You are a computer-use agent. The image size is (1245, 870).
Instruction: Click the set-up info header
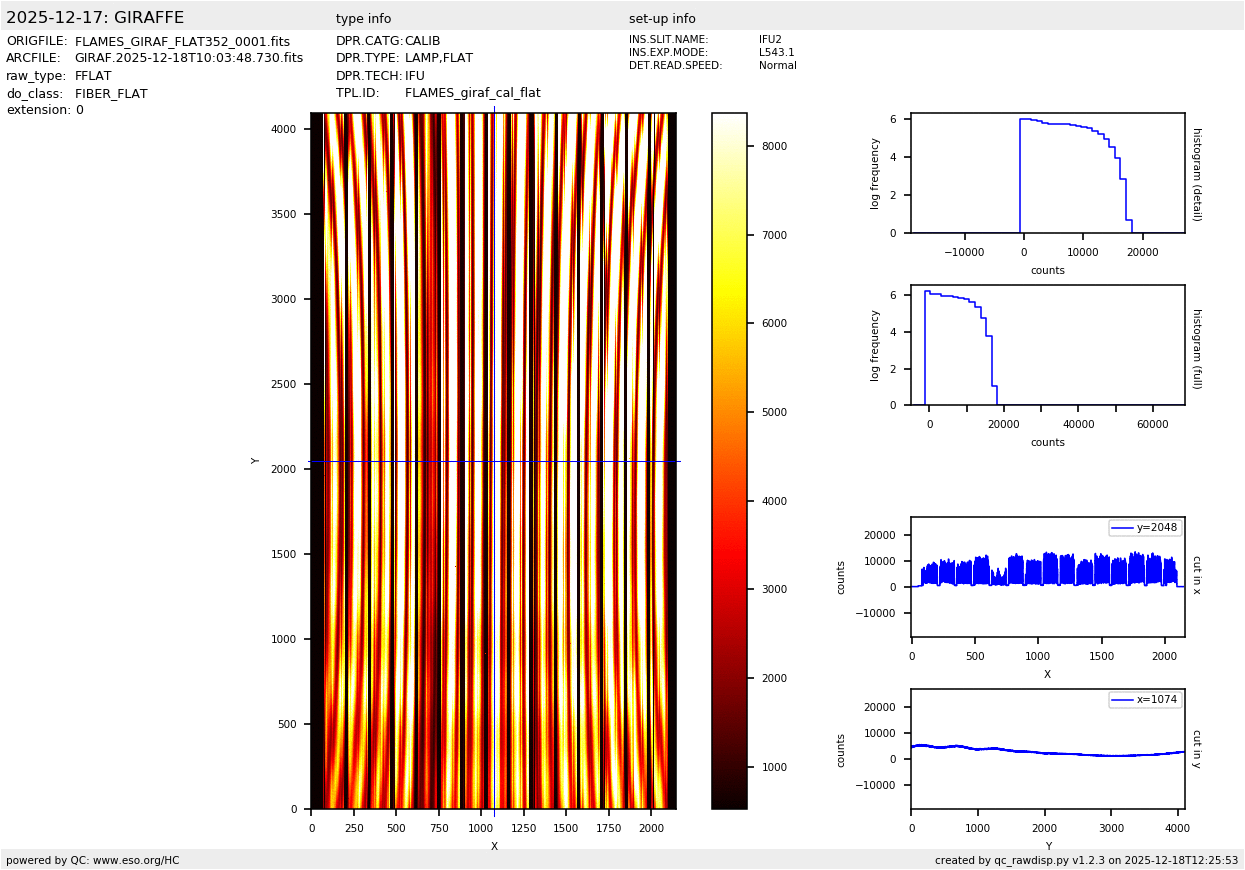pyautogui.click(x=662, y=19)
